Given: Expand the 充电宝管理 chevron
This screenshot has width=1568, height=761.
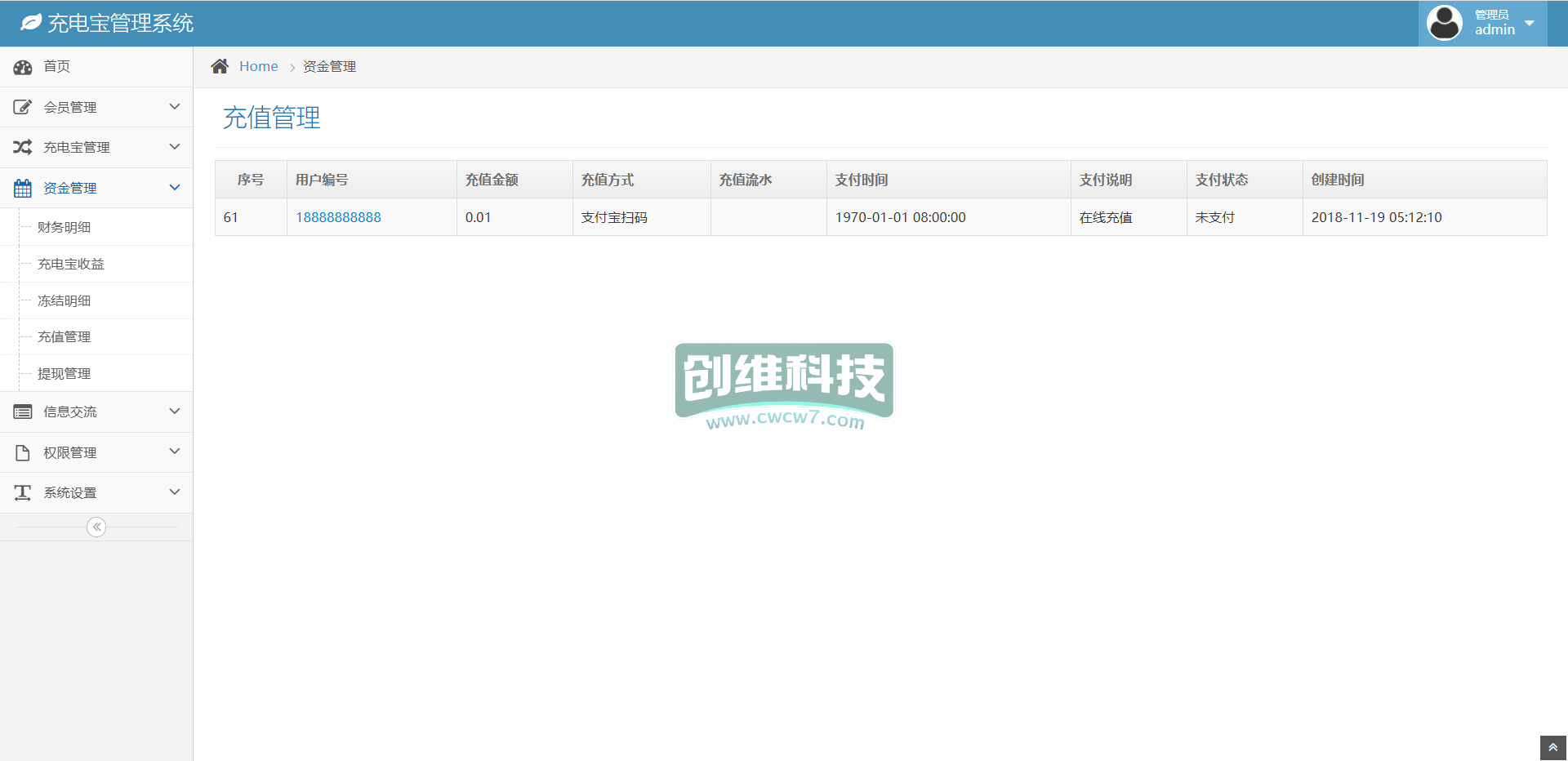Looking at the screenshot, I should click(x=174, y=147).
